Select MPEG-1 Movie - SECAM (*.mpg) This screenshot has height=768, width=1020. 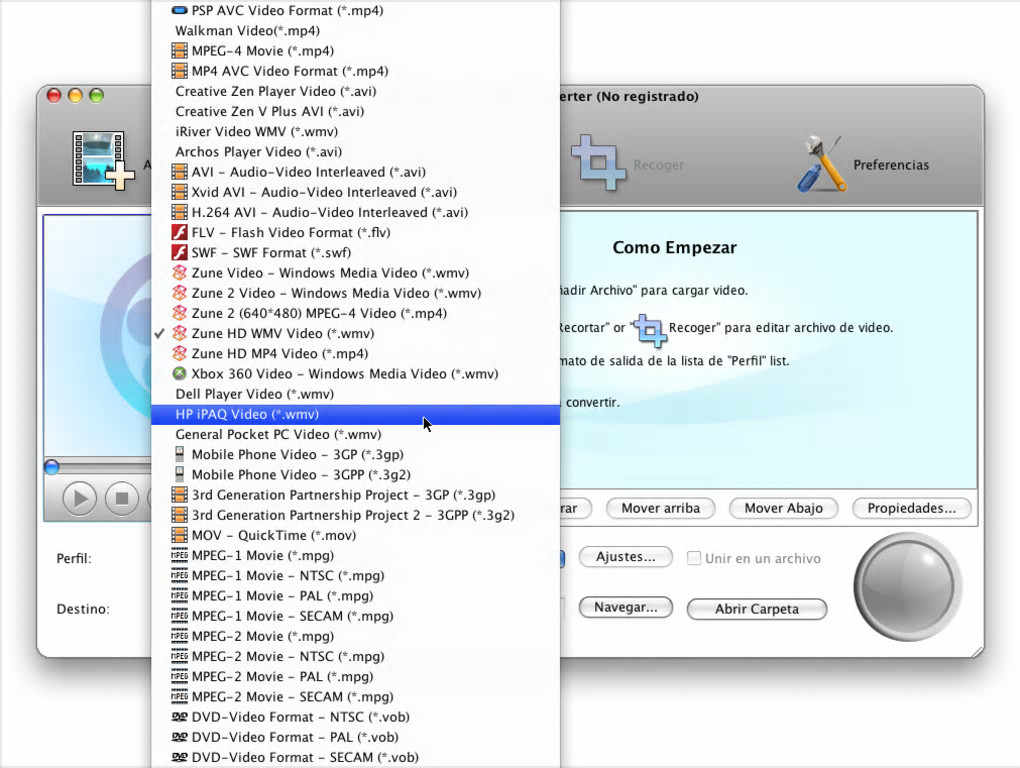pos(355,616)
